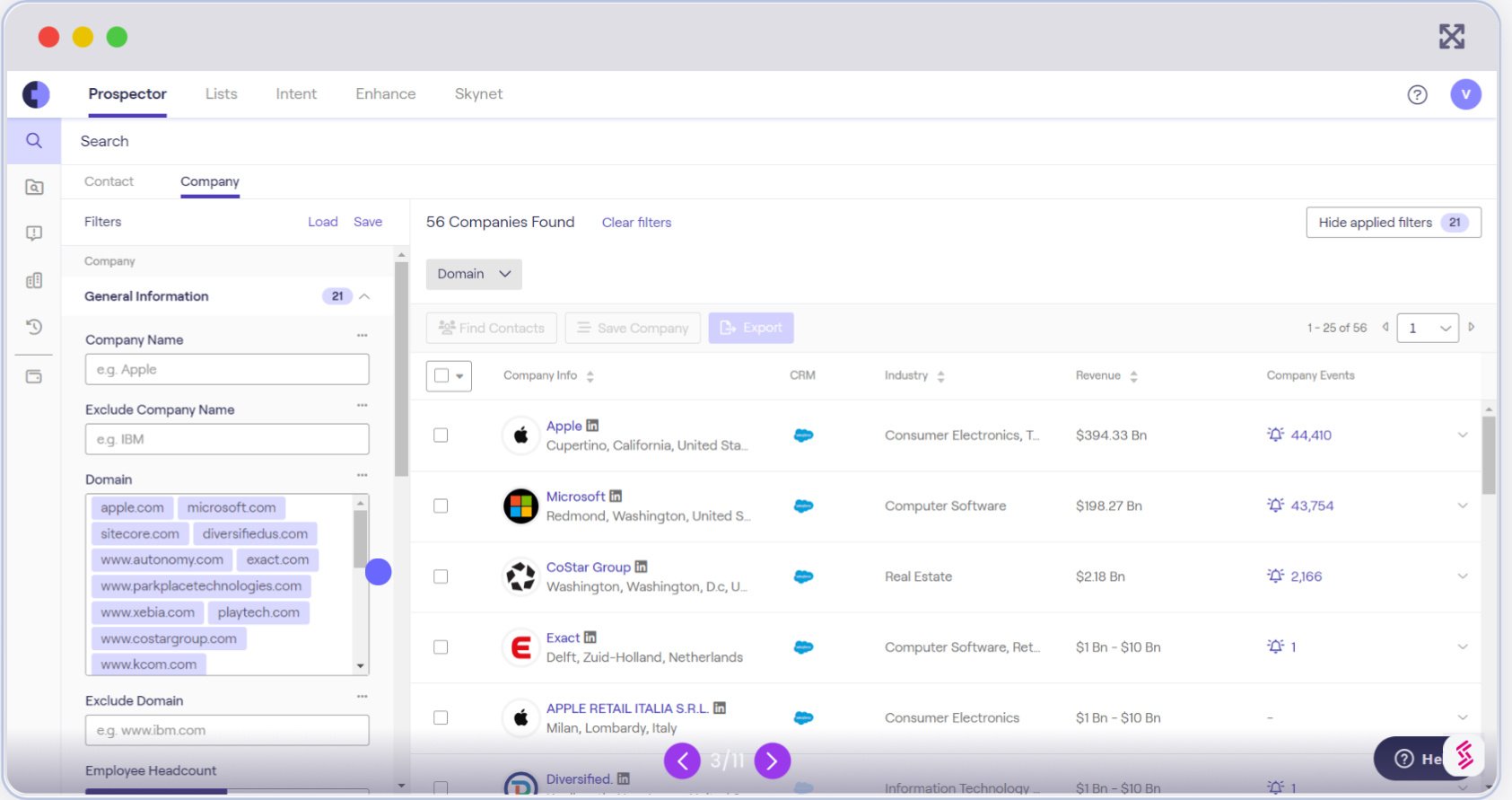Expand Apple row details chevron
Screen dimensions: 1512x800
pyautogui.click(x=1463, y=435)
